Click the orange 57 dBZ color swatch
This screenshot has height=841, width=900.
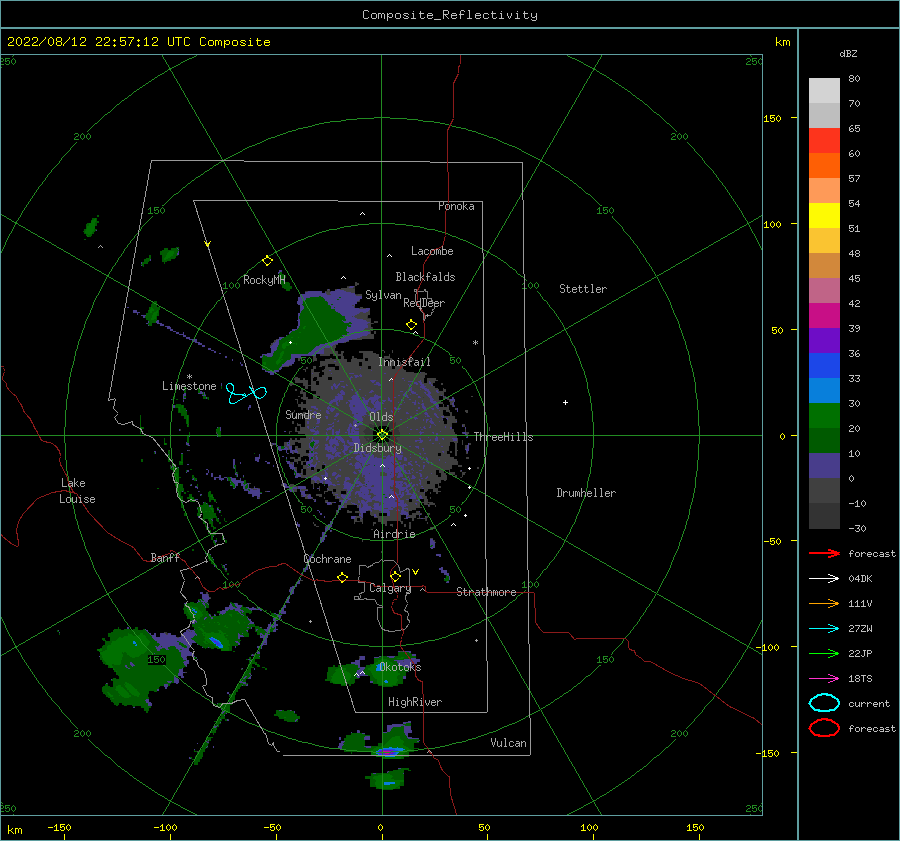[824, 165]
